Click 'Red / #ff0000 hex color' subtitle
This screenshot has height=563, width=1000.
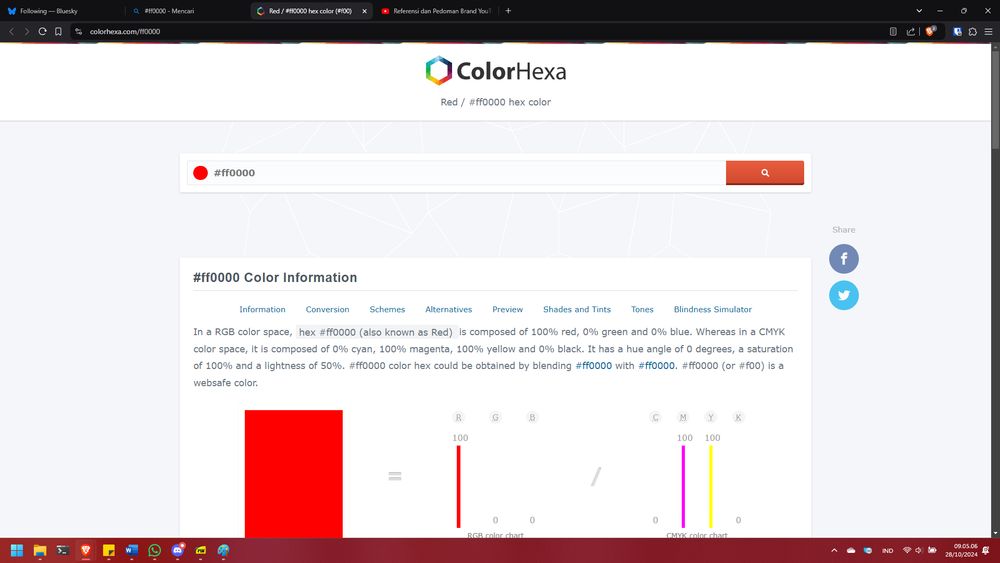click(x=496, y=102)
